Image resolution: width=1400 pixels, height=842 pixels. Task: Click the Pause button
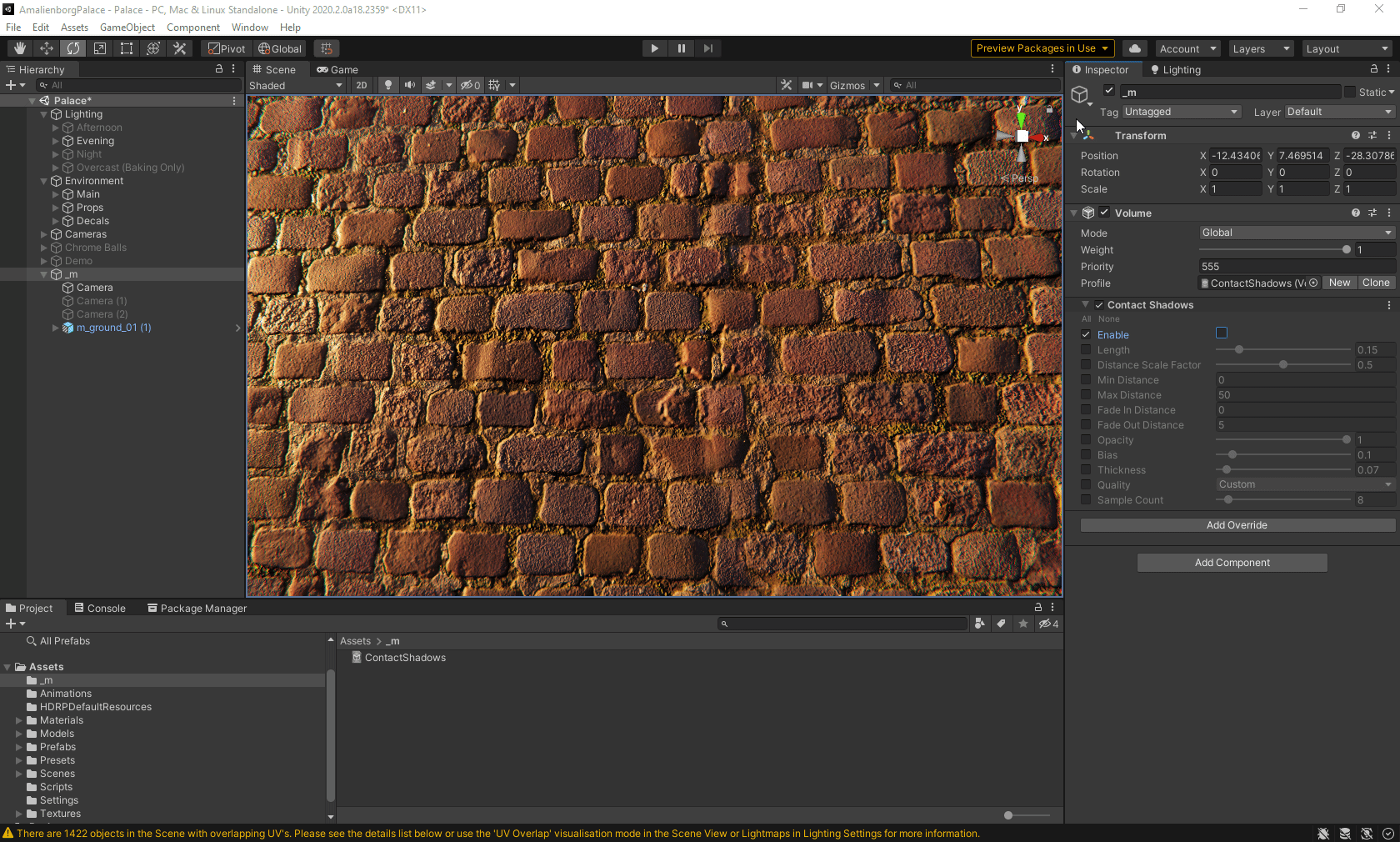click(x=681, y=48)
